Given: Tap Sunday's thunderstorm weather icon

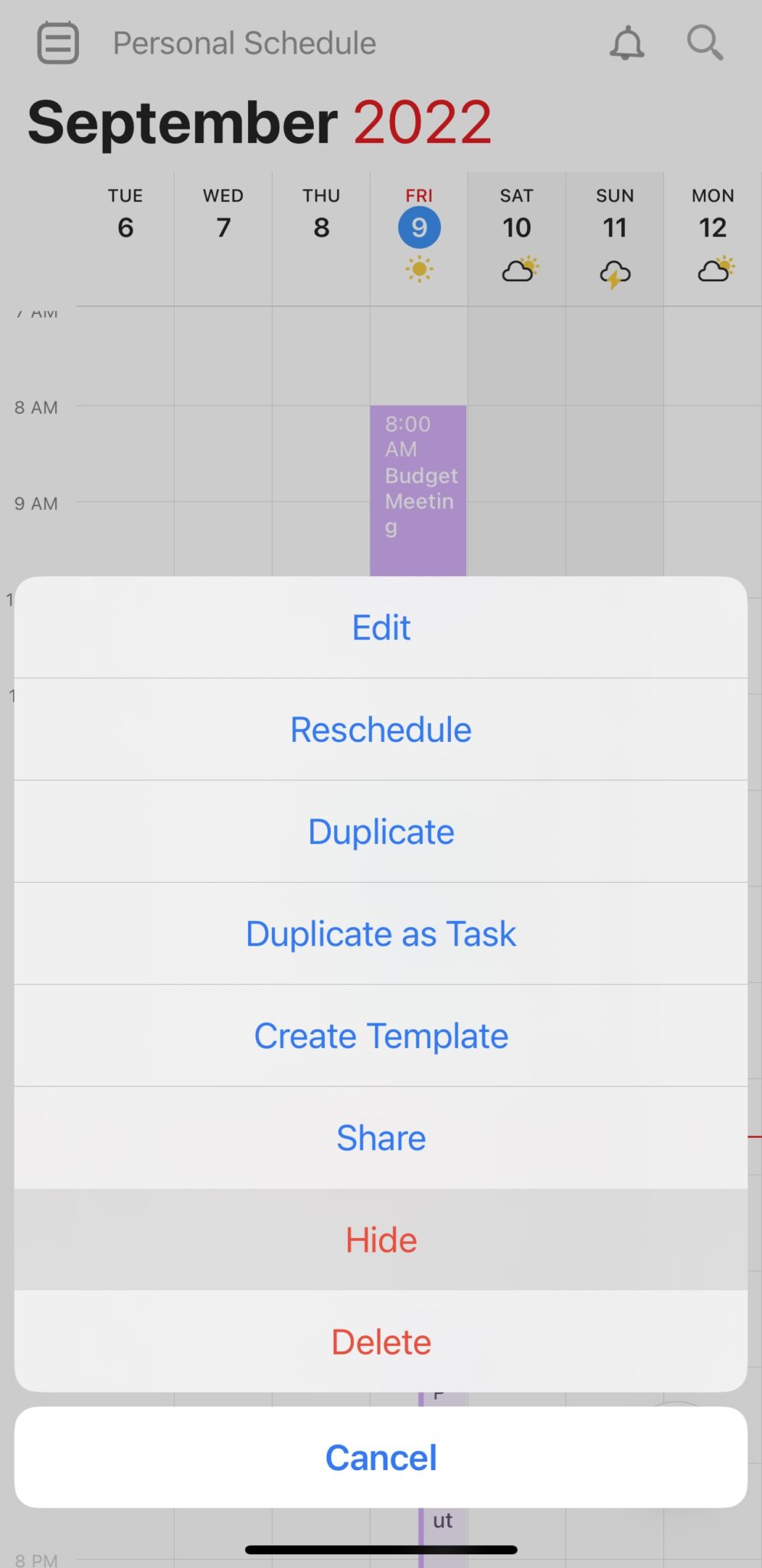Looking at the screenshot, I should (x=615, y=273).
